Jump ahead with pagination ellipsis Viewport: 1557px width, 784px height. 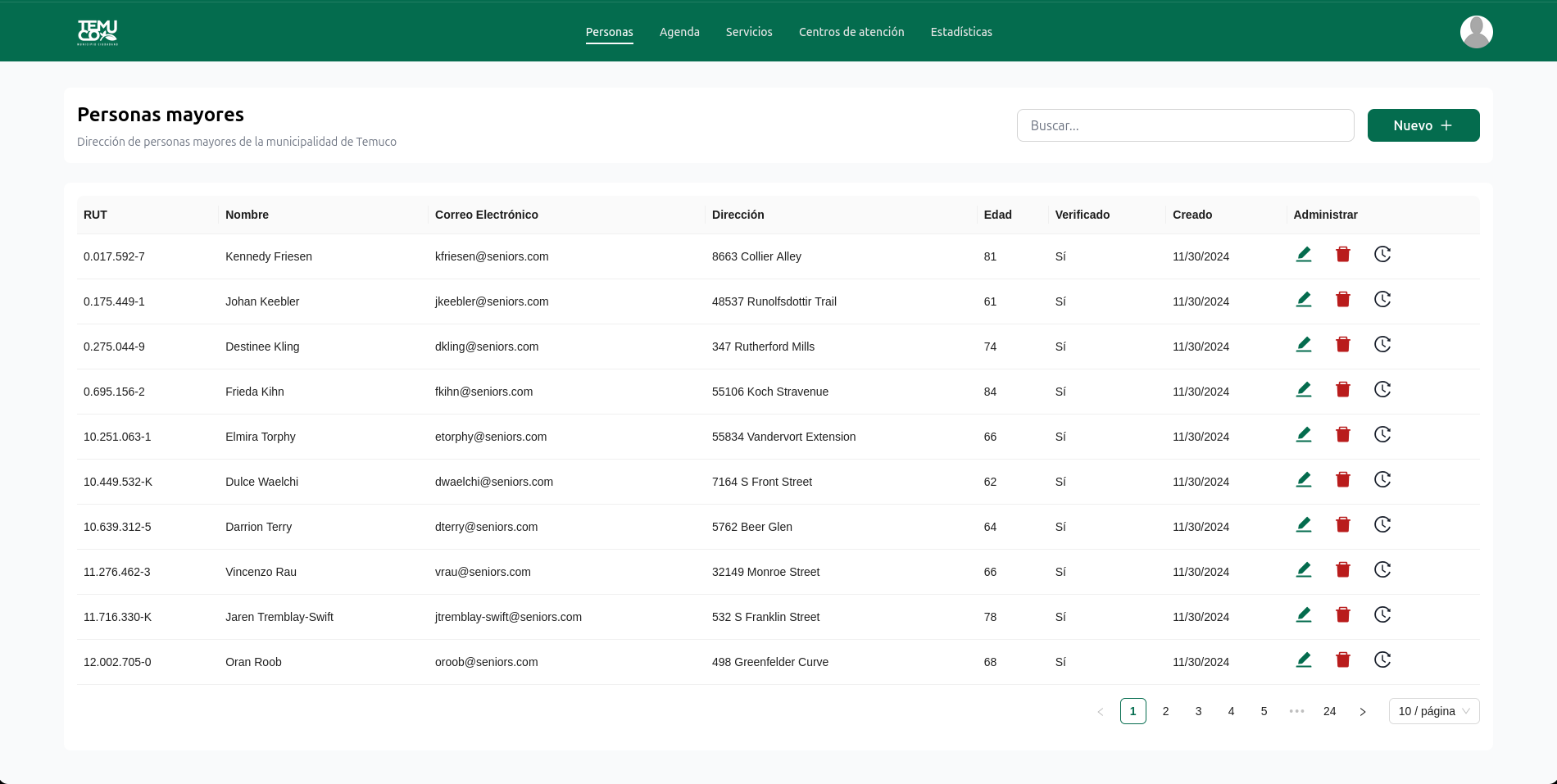(1296, 711)
